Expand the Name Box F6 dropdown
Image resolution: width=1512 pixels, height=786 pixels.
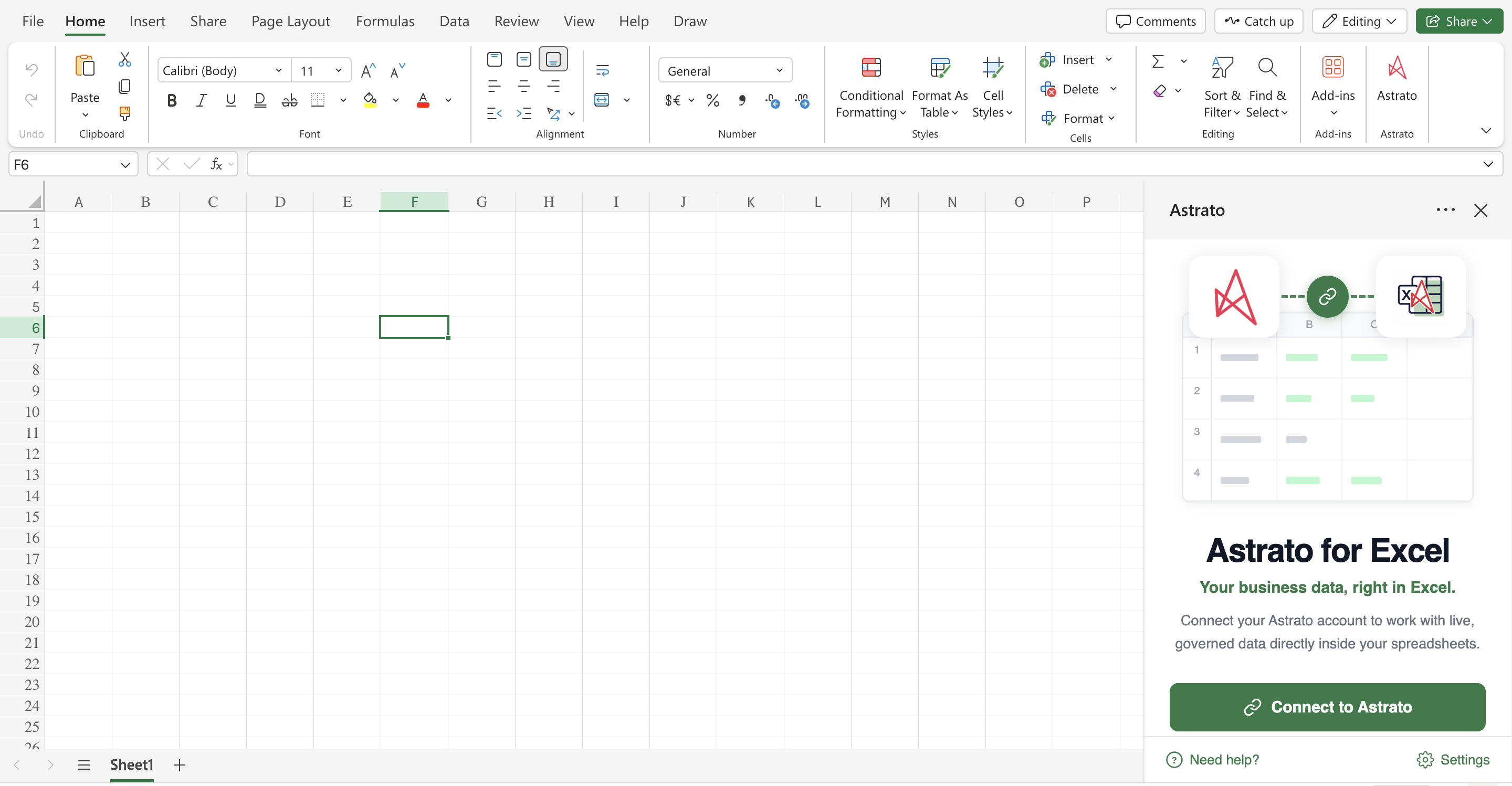click(125, 165)
